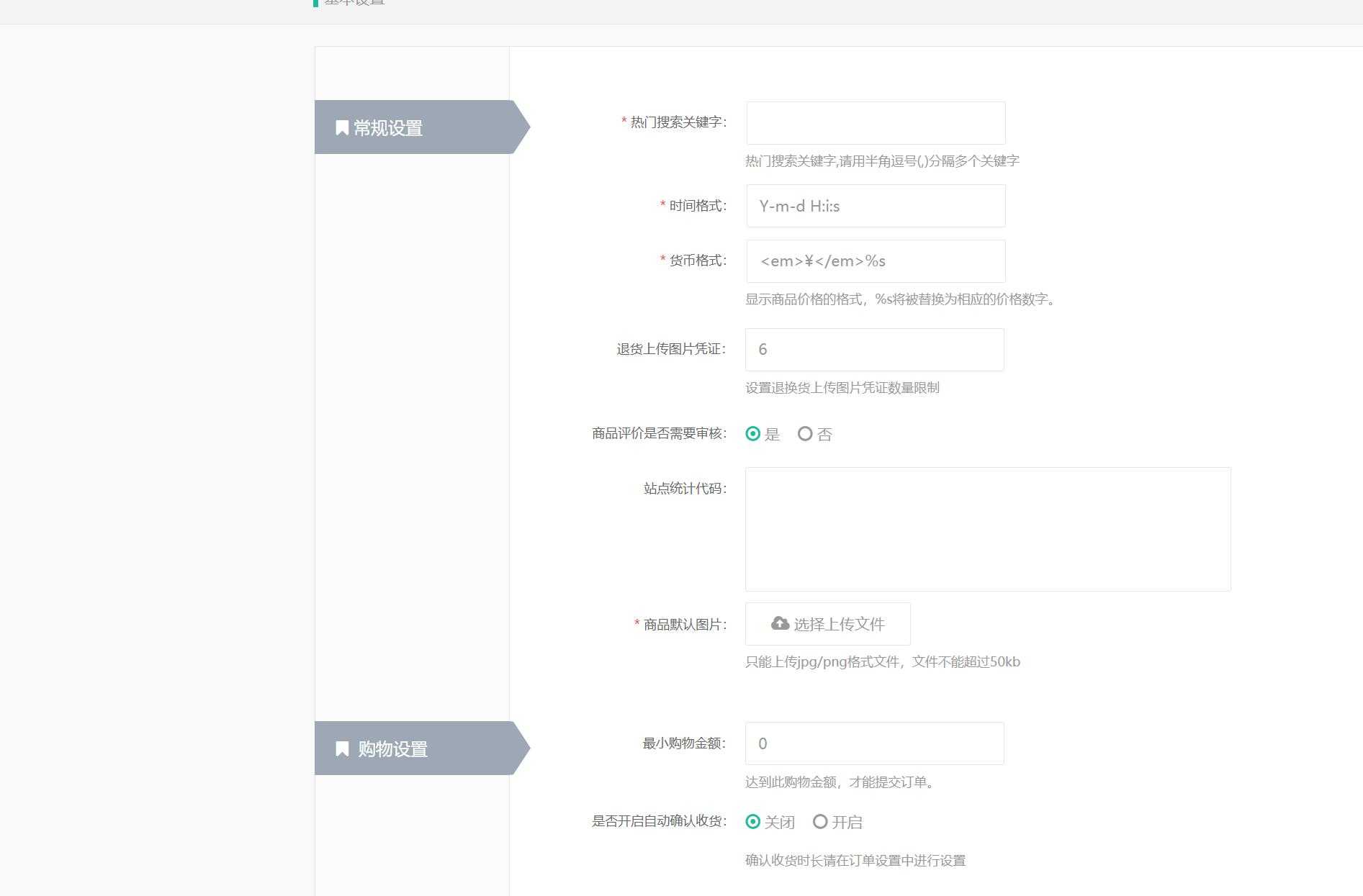Click the 选择上传文件 upload button
This screenshot has height=896, width=1363.
click(827, 623)
